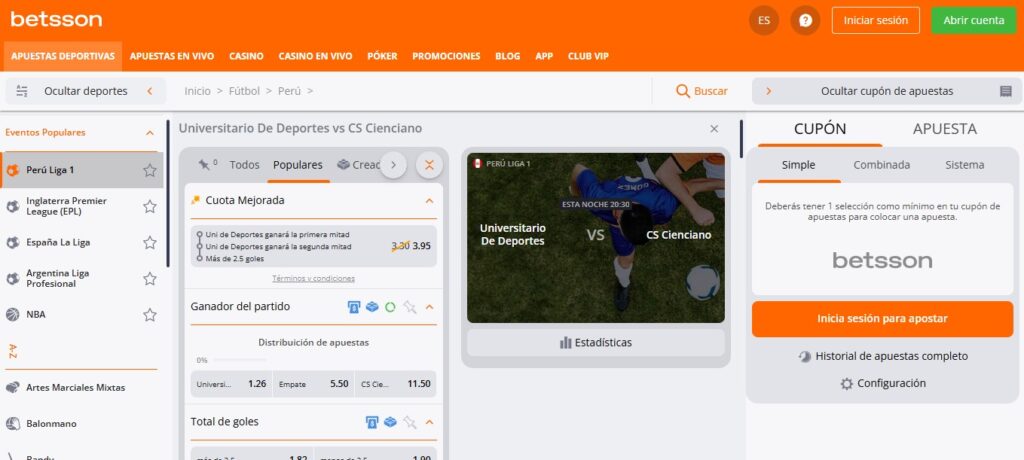Switch to Populares markets tab

298,165
